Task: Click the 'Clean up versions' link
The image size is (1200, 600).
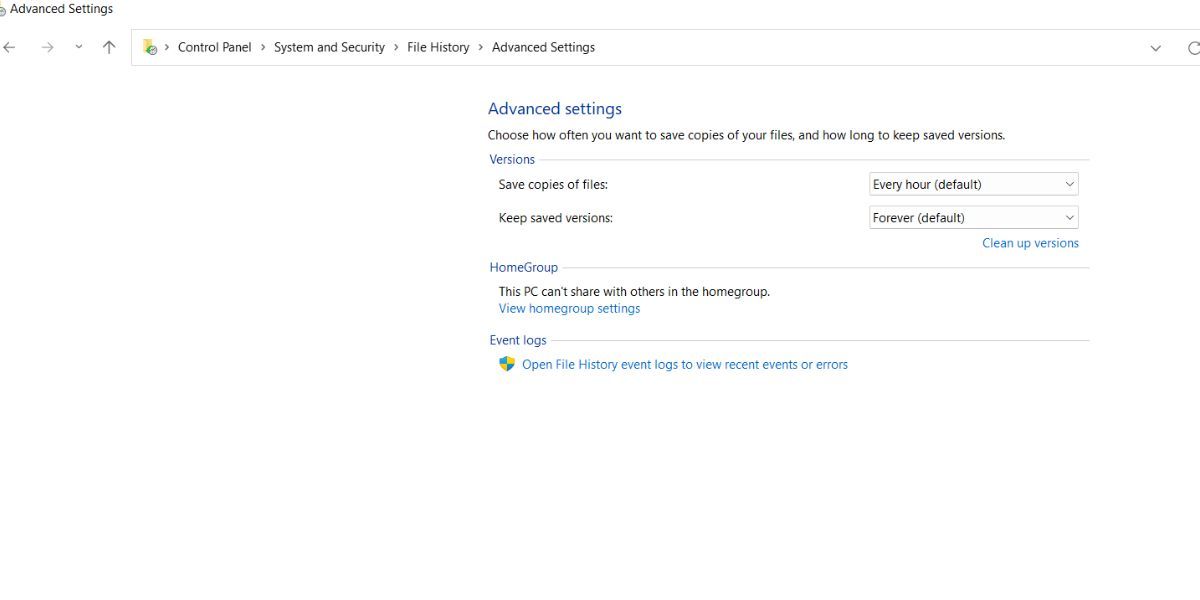Action: click(x=1030, y=243)
